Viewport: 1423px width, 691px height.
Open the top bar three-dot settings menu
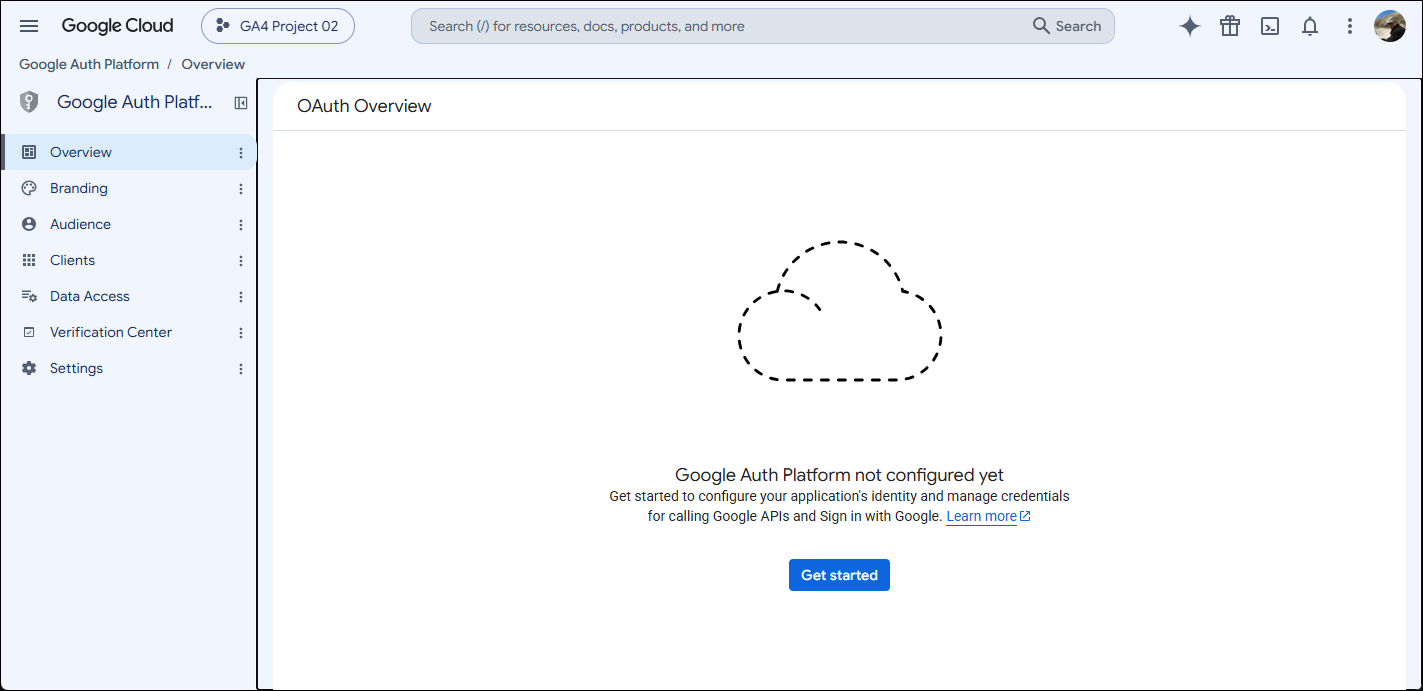(1350, 27)
